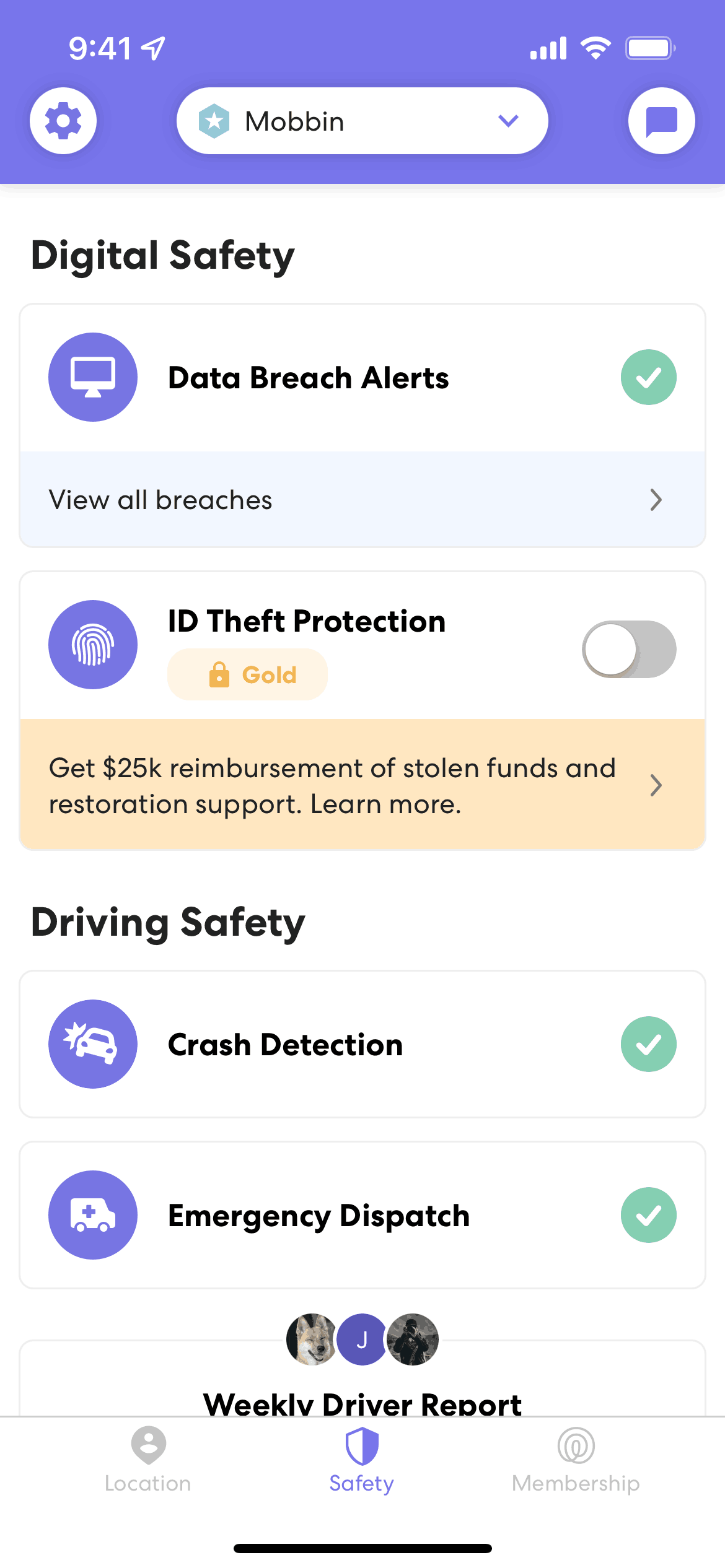Enable the ID Theft Protection switch

(x=629, y=649)
